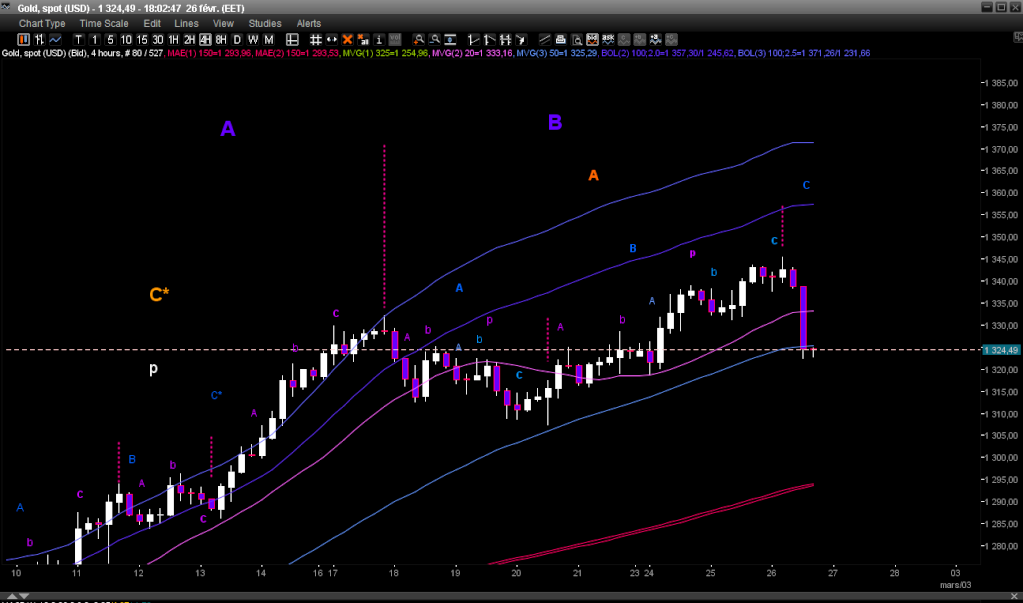
Task: Click the MVG(2) 20 legend entry
Action: (x=472, y=54)
